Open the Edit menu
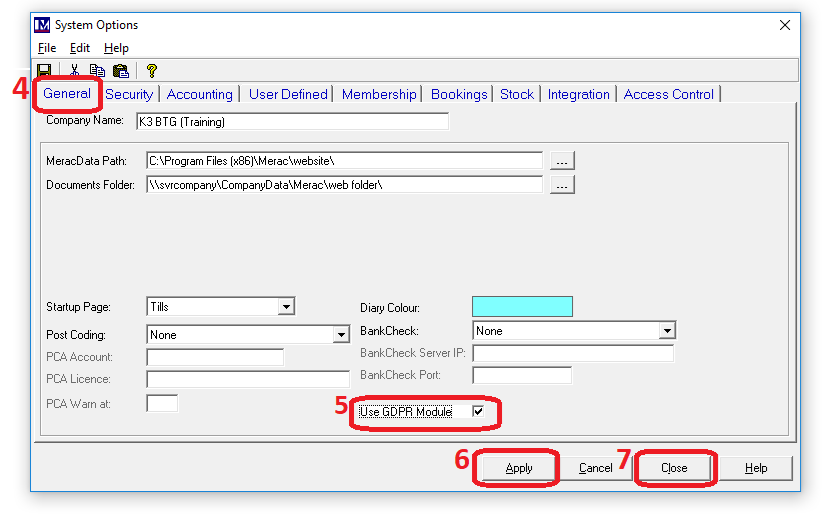 click(80, 48)
